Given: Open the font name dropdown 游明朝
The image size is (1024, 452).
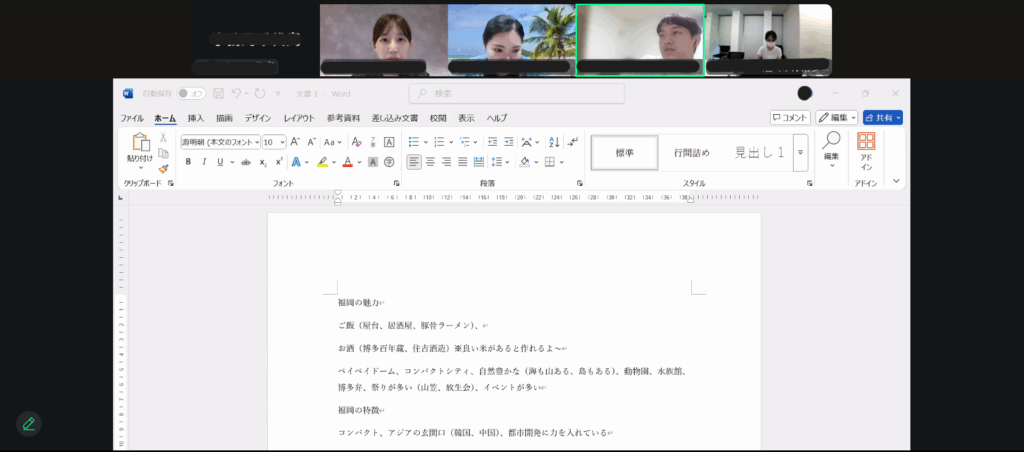Looking at the screenshot, I should 220,142.
